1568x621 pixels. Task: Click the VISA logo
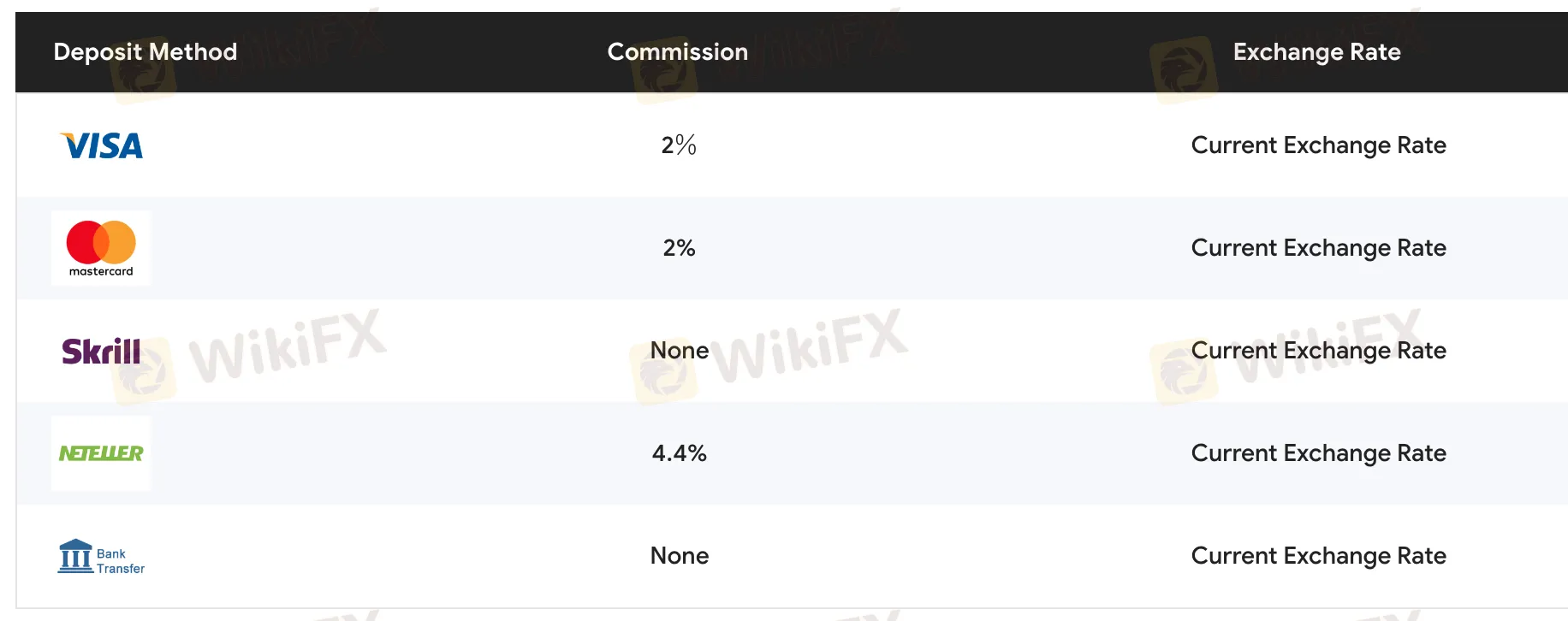[x=101, y=145]
